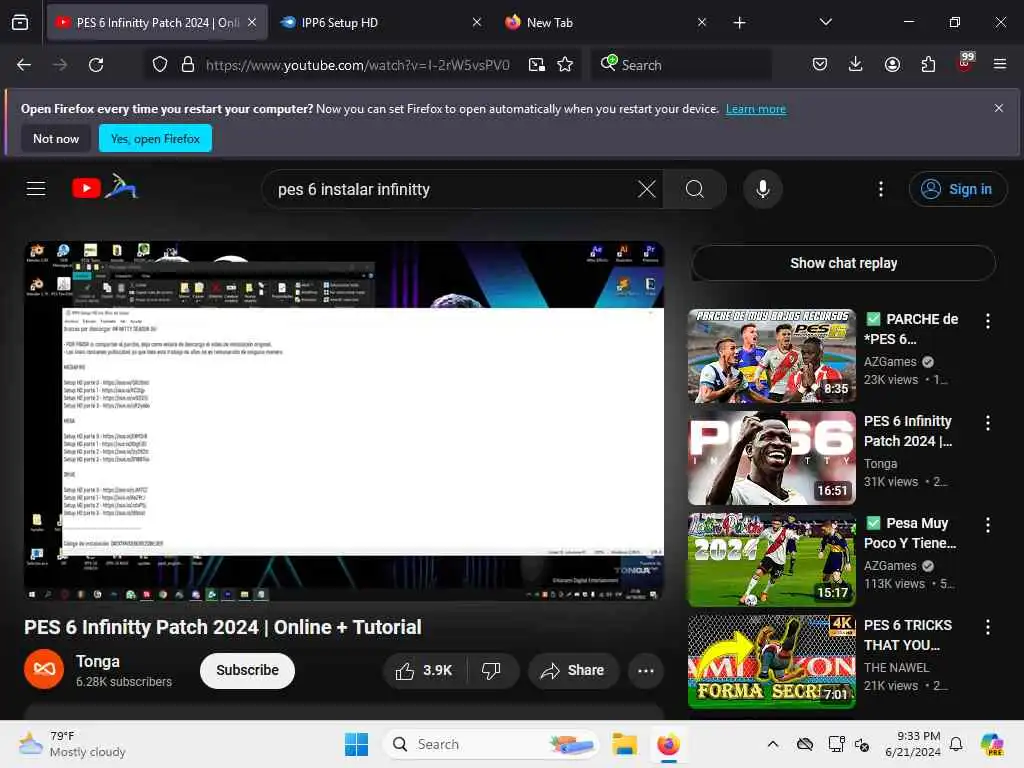Open tracking protection shield icon
Screen dimensions: 1024x768
(x=160, y=65)
